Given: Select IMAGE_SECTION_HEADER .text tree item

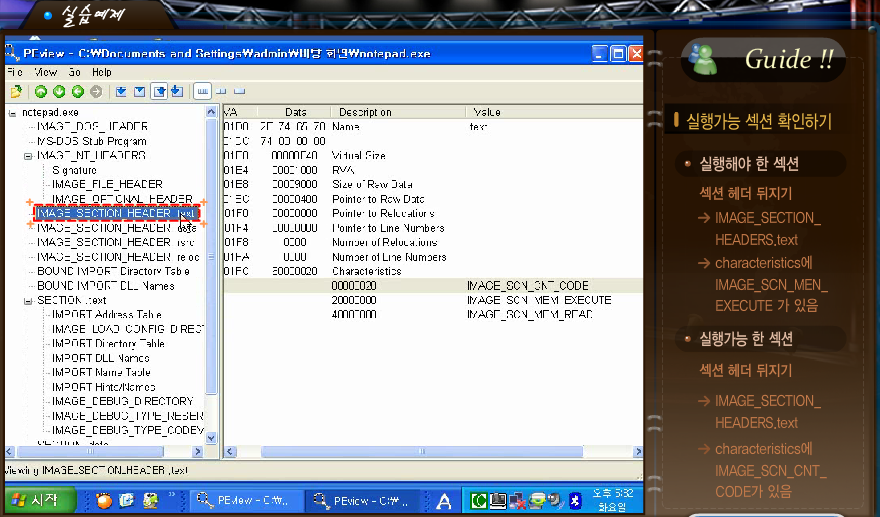Looking at the screenshot, I should pos(116,213).
